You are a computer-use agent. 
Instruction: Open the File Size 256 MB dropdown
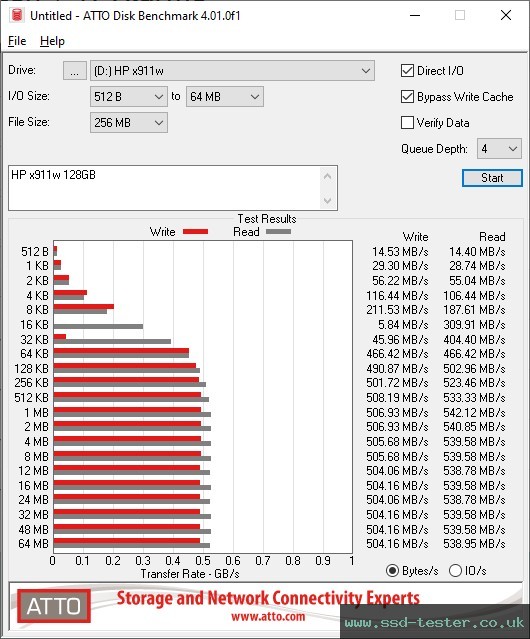[x=129, y=122]
